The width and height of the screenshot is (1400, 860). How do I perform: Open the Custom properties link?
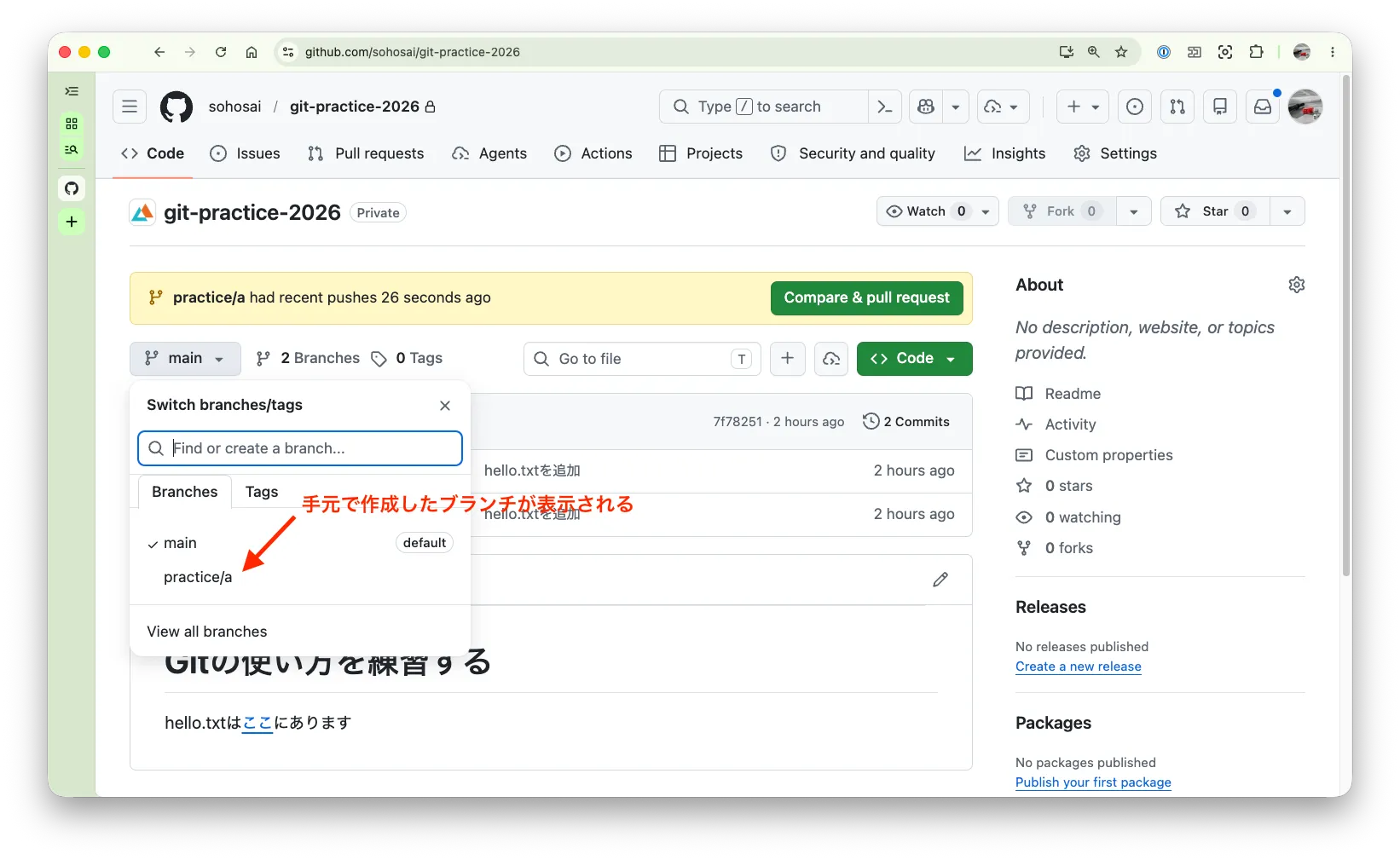pyautogui.click(x=1094, y=455)
